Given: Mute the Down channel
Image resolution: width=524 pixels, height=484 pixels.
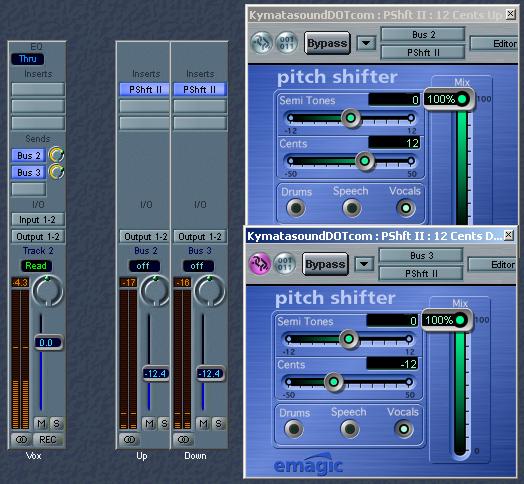Looking at the screenshot, I should point(203,424).
